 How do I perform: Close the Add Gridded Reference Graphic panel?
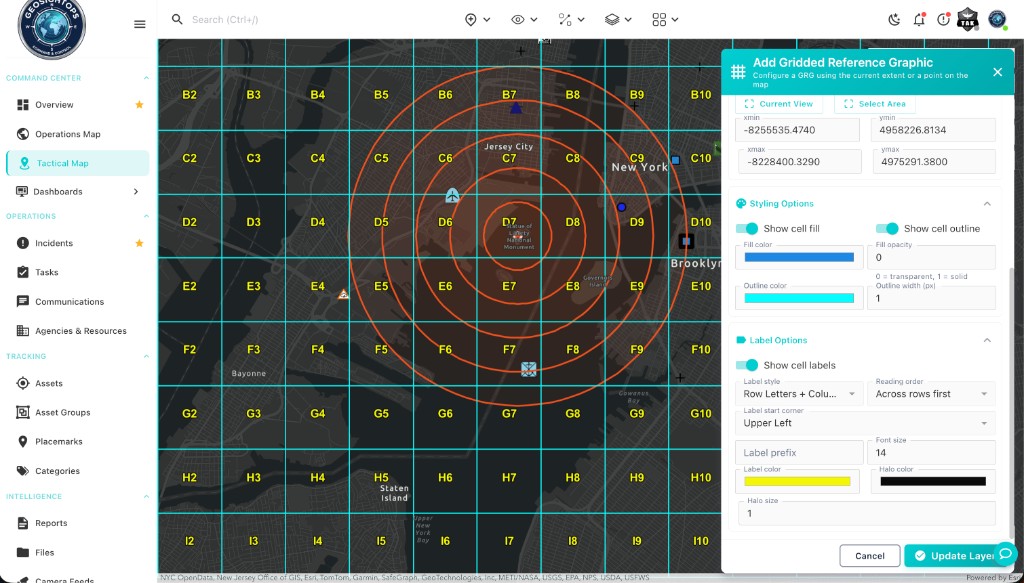[x=997, y=72]
